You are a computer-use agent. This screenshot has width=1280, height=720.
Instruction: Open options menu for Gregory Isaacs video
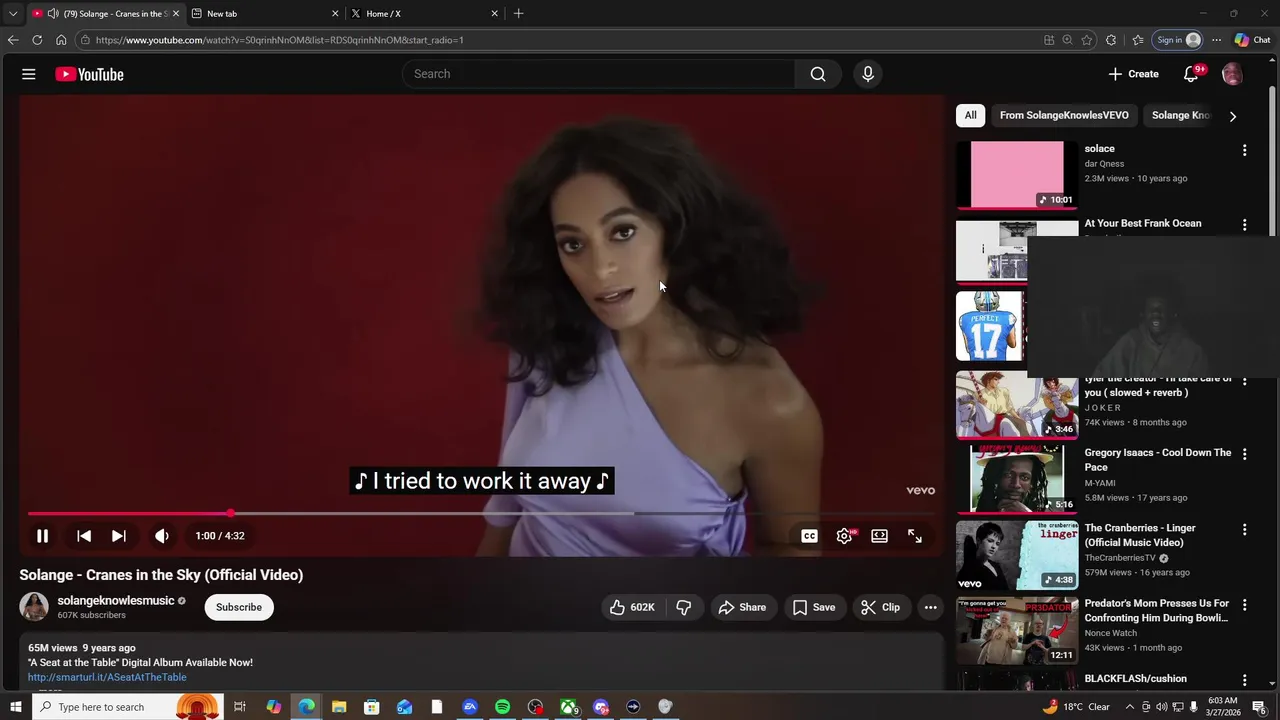[1245, 454]
